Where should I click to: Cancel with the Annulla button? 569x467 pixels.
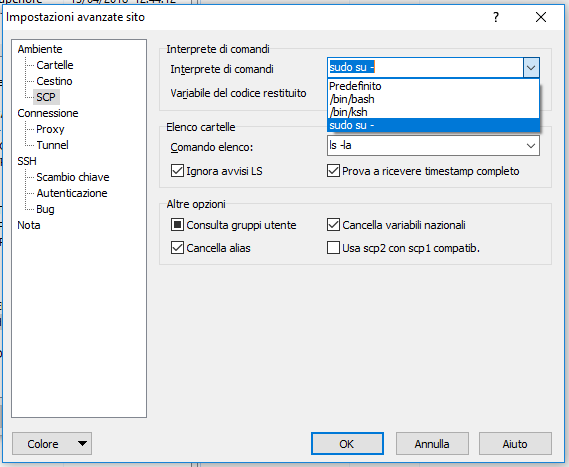tap(432, 443)
